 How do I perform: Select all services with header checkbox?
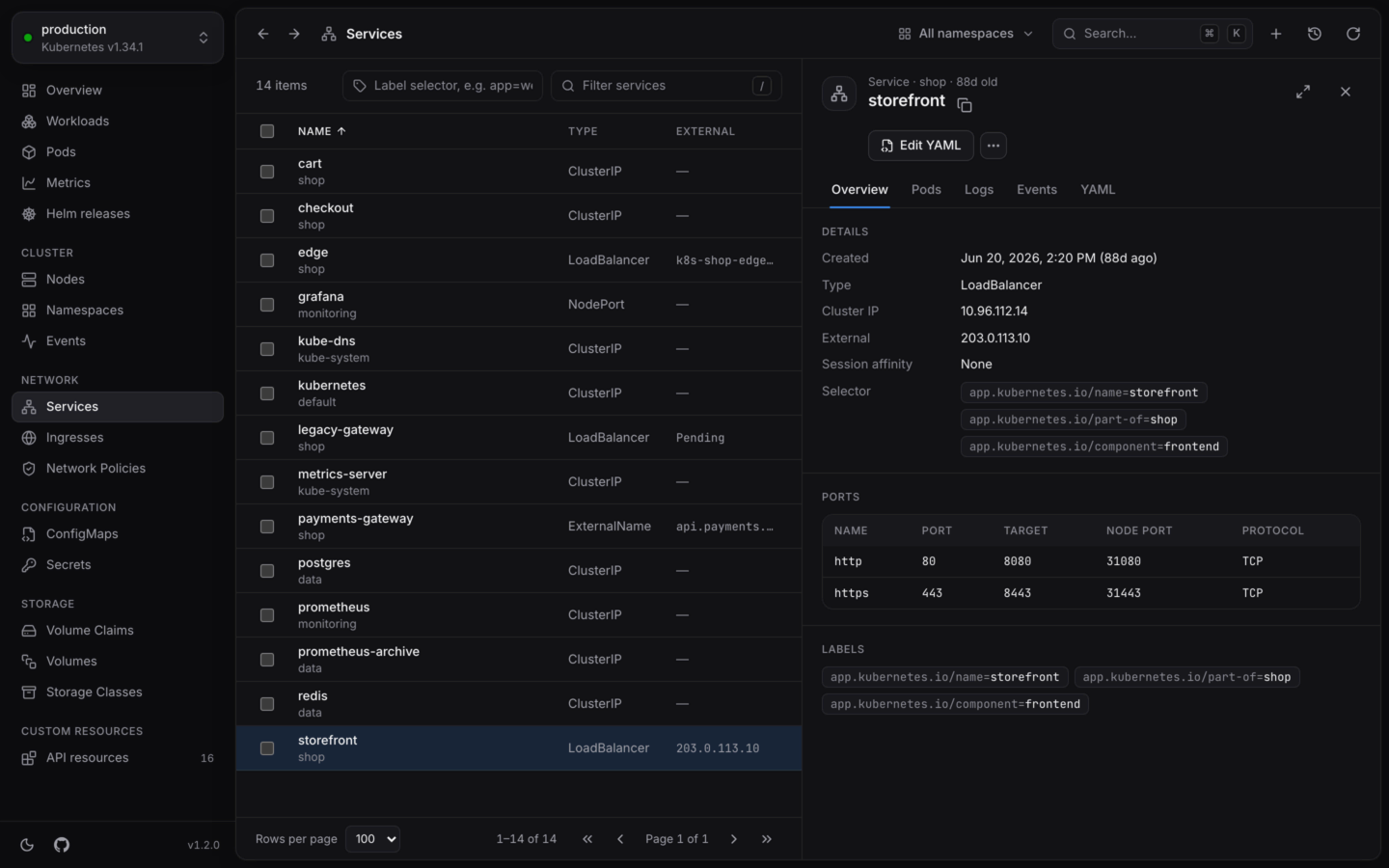pyautogui.click(x=267, y=131)
